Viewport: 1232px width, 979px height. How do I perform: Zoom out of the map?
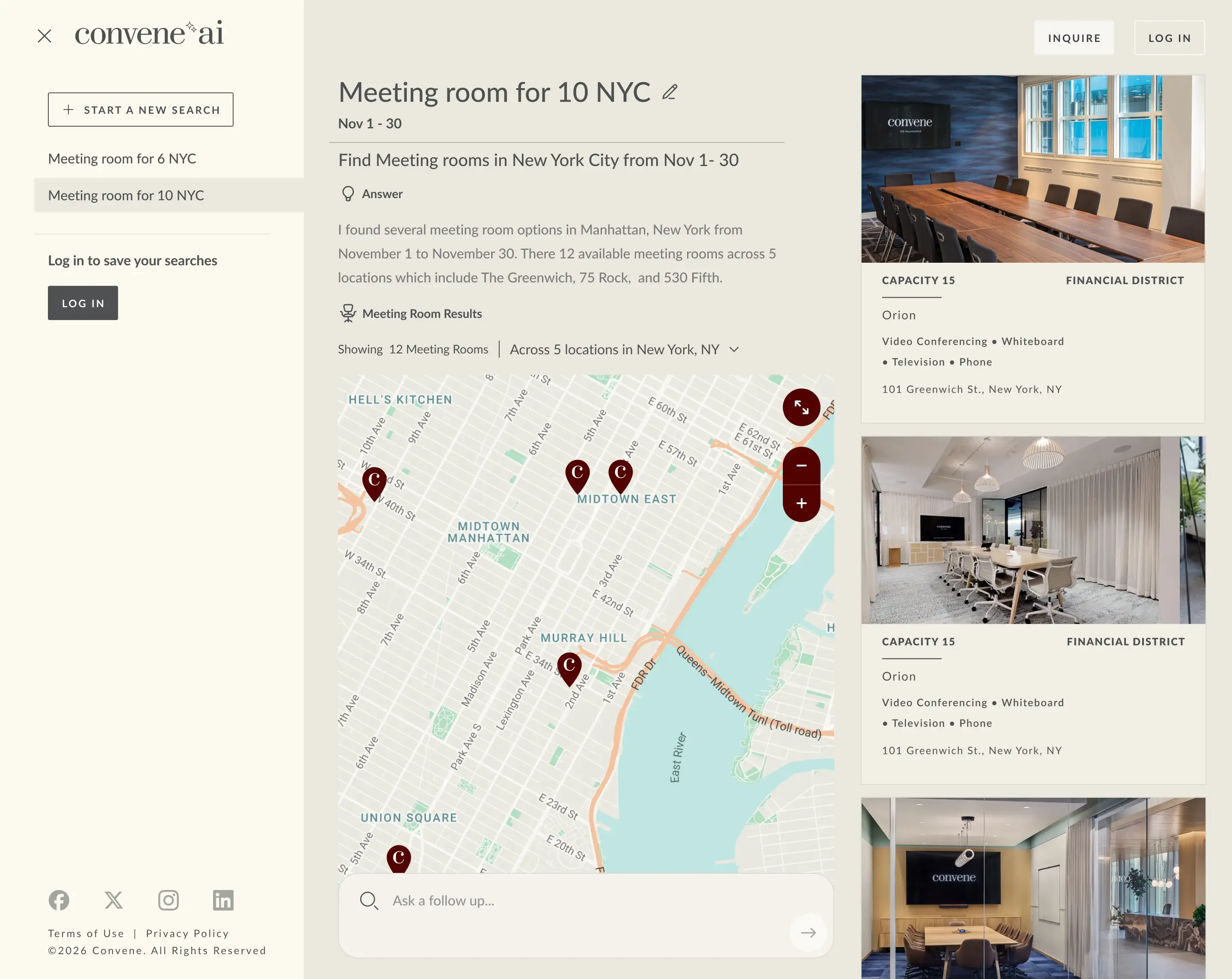pos(801,466)
